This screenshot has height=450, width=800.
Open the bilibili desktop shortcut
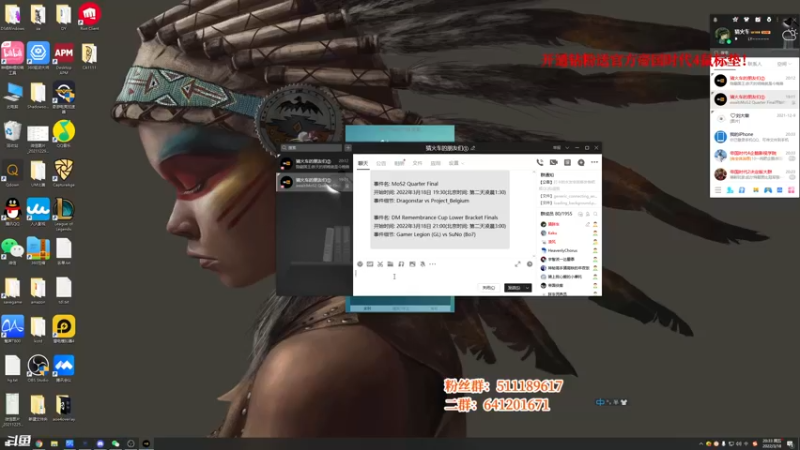click(12, 58)
